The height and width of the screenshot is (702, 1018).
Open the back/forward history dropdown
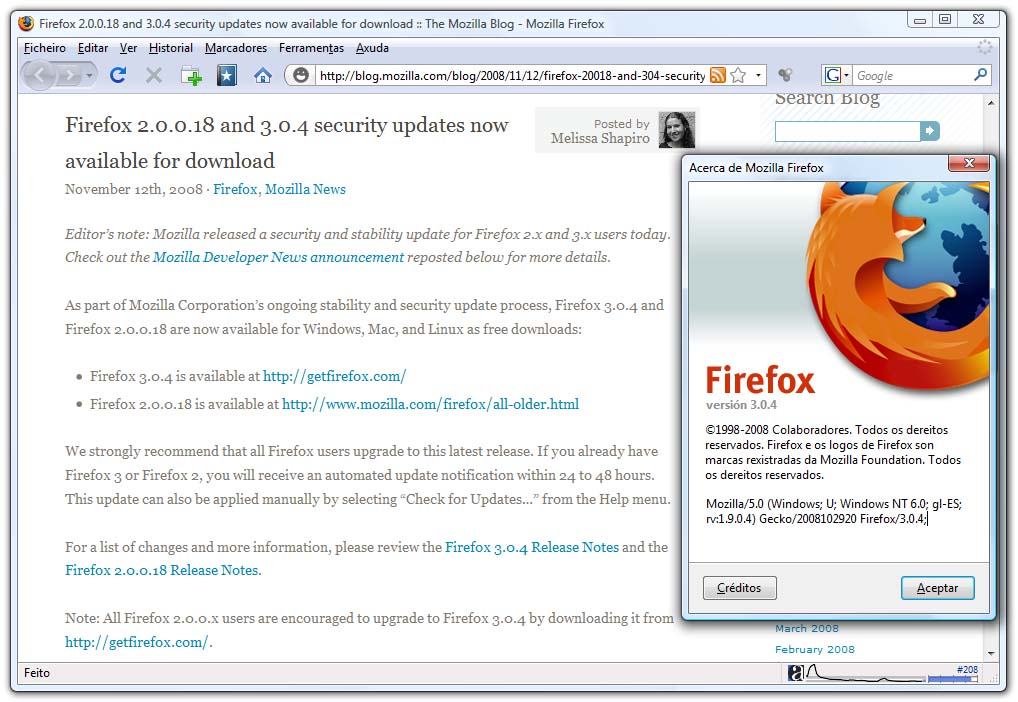tap(90, 76)
